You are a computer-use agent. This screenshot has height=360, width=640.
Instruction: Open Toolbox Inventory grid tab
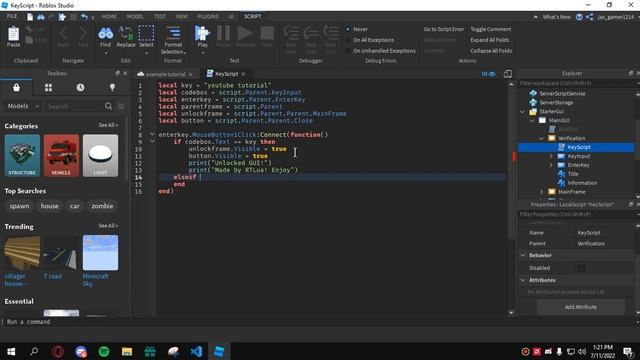pos(48,88)
